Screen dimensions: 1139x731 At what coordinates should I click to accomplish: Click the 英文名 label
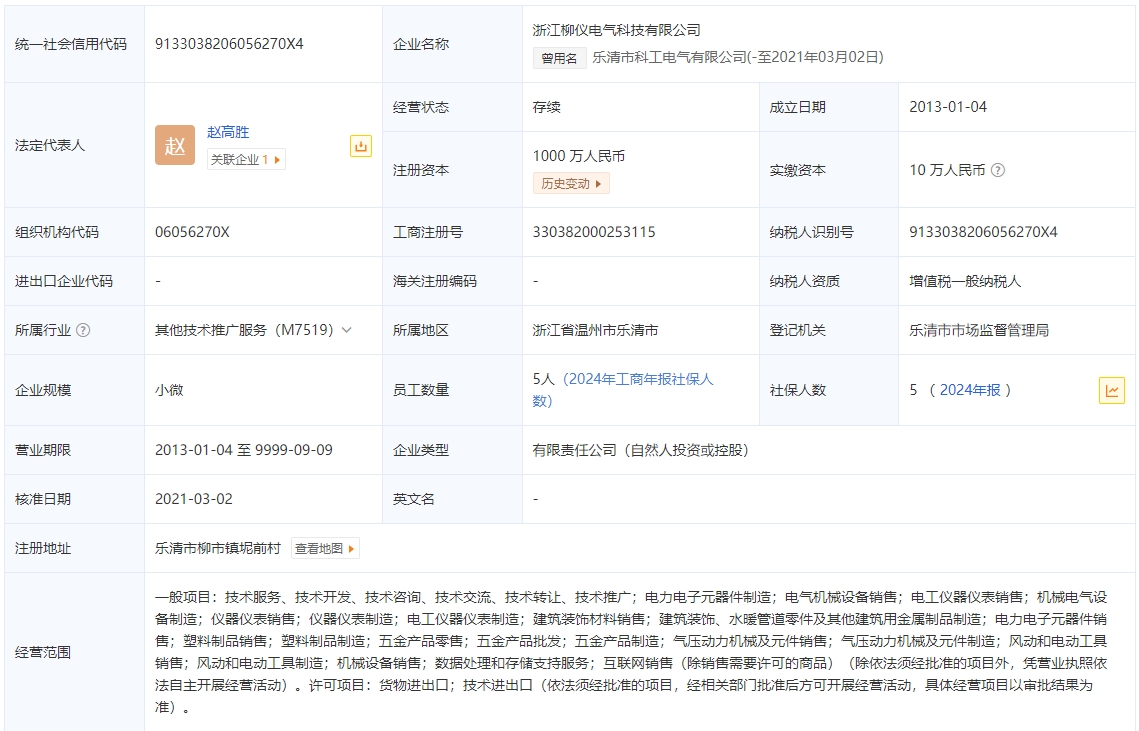click(413, 499)
